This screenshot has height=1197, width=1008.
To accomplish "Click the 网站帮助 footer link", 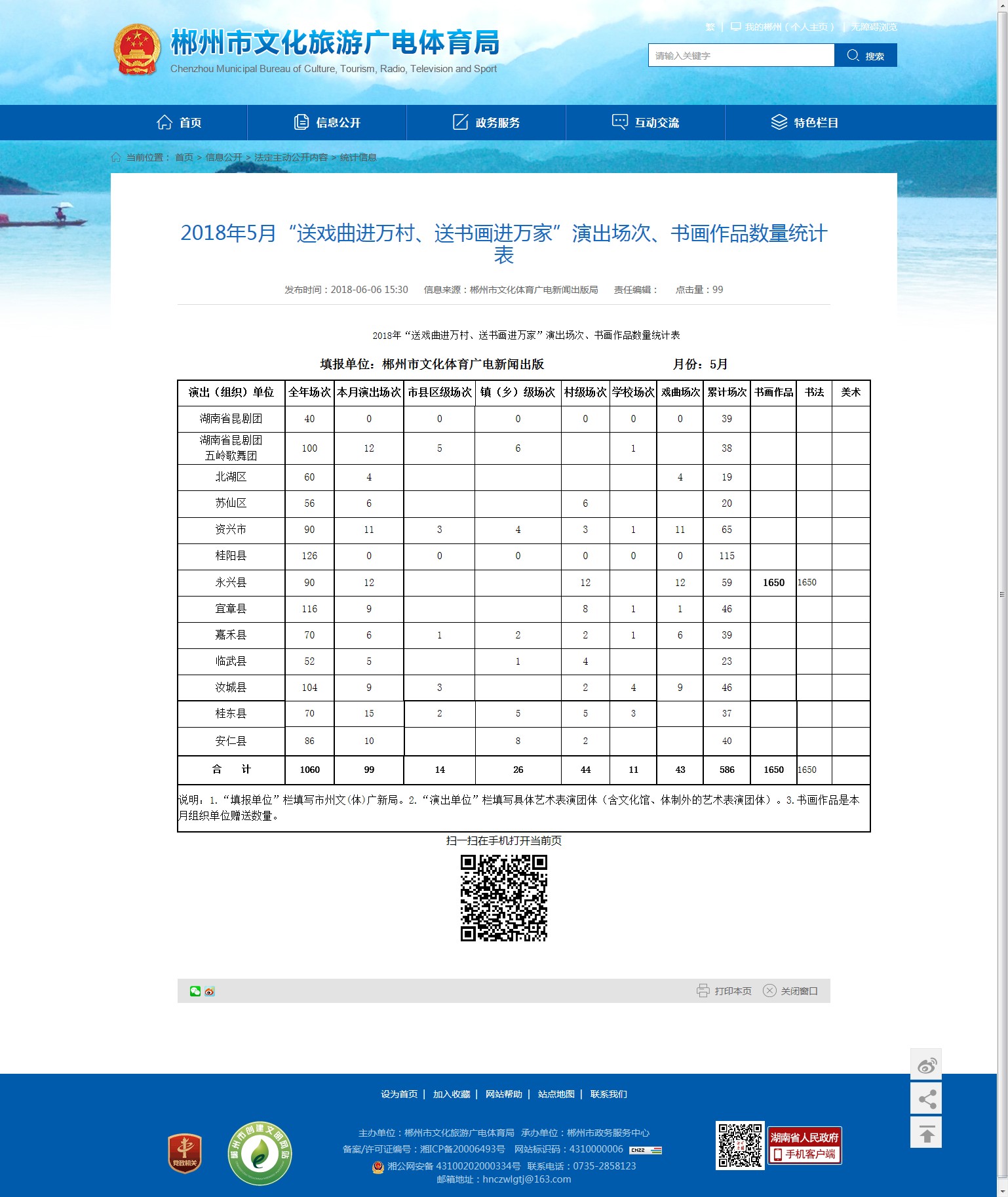I will coord(503,1094).
